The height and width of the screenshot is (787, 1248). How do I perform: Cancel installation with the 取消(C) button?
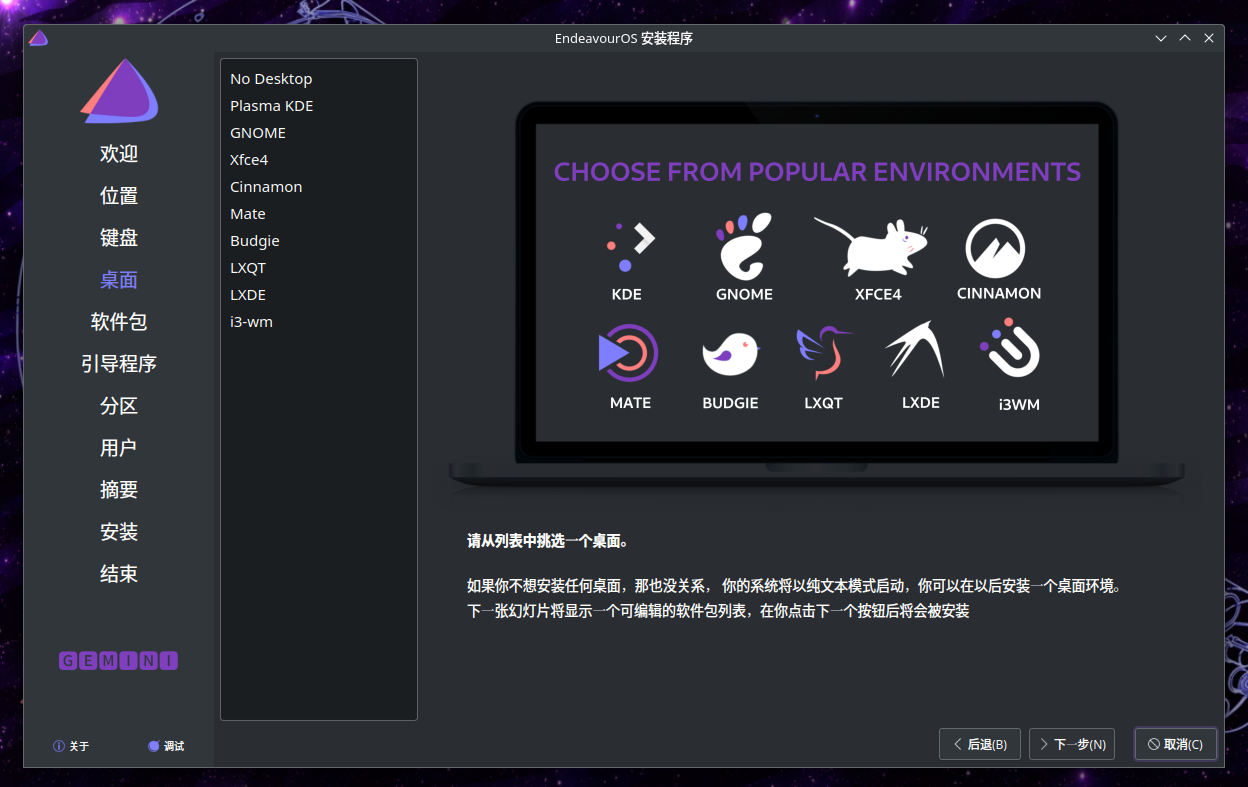click(x=1176, y=744)
